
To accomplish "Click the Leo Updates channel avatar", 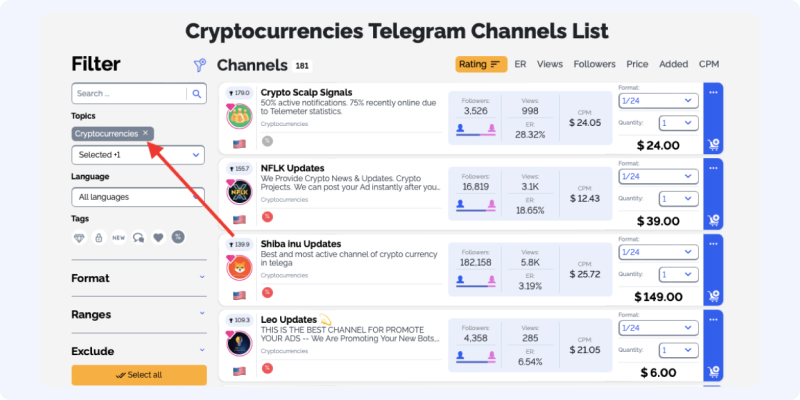I will (x=239, y=343).
